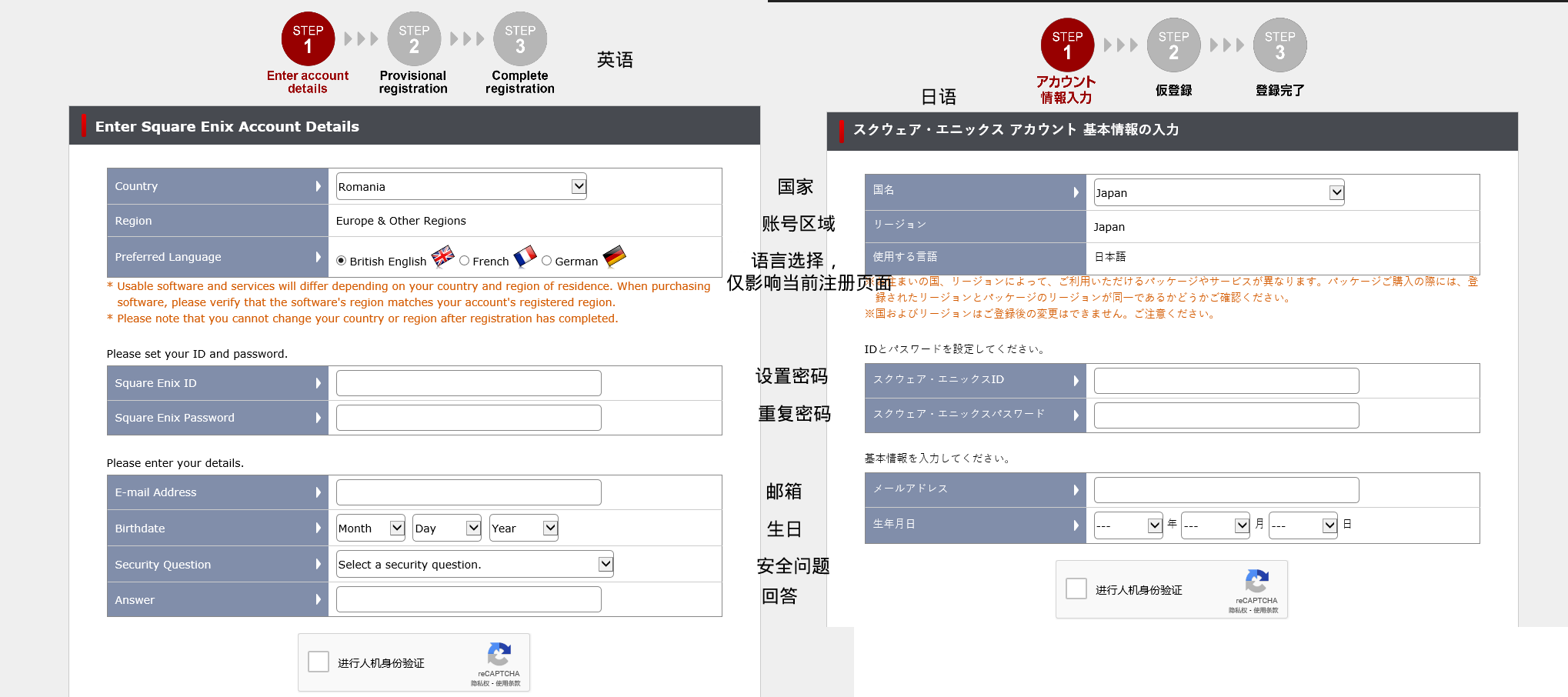This screenshot has width=1568, height=697.
Task: Open the Month birthdate dropdown
Action: coord(371,528)
